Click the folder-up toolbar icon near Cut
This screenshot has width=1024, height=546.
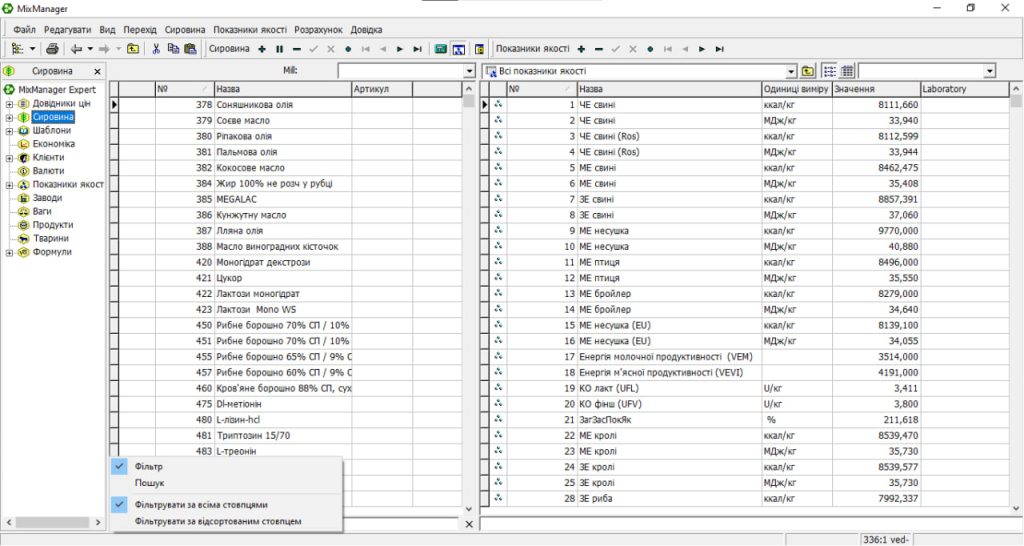(133, 49)
